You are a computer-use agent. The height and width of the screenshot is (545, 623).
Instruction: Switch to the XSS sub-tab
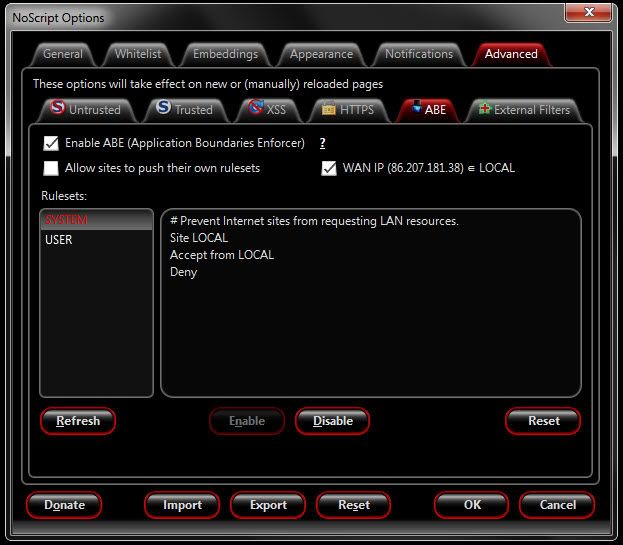coord(268,110)
